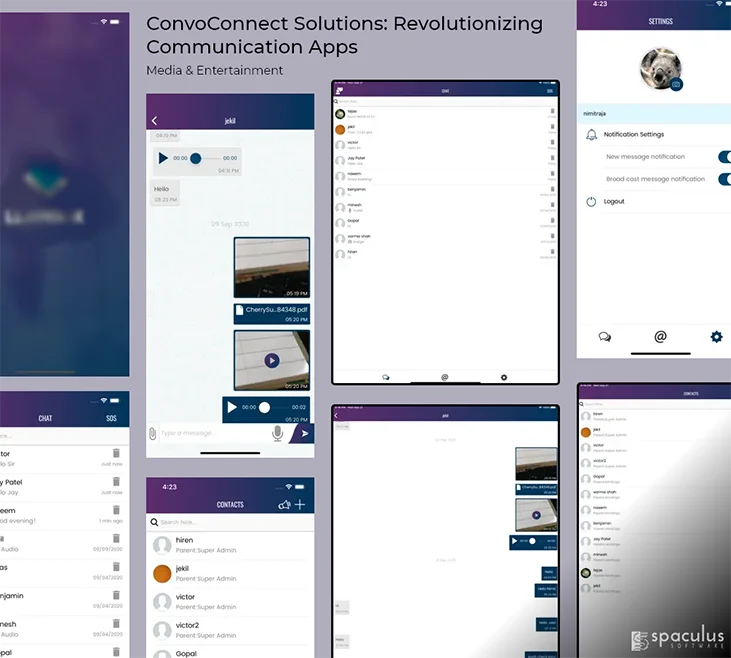This screenshot has width=731, height=658.
Task: Switch to the @ contacts tab in Settings screen
Action: click(660, 336)
